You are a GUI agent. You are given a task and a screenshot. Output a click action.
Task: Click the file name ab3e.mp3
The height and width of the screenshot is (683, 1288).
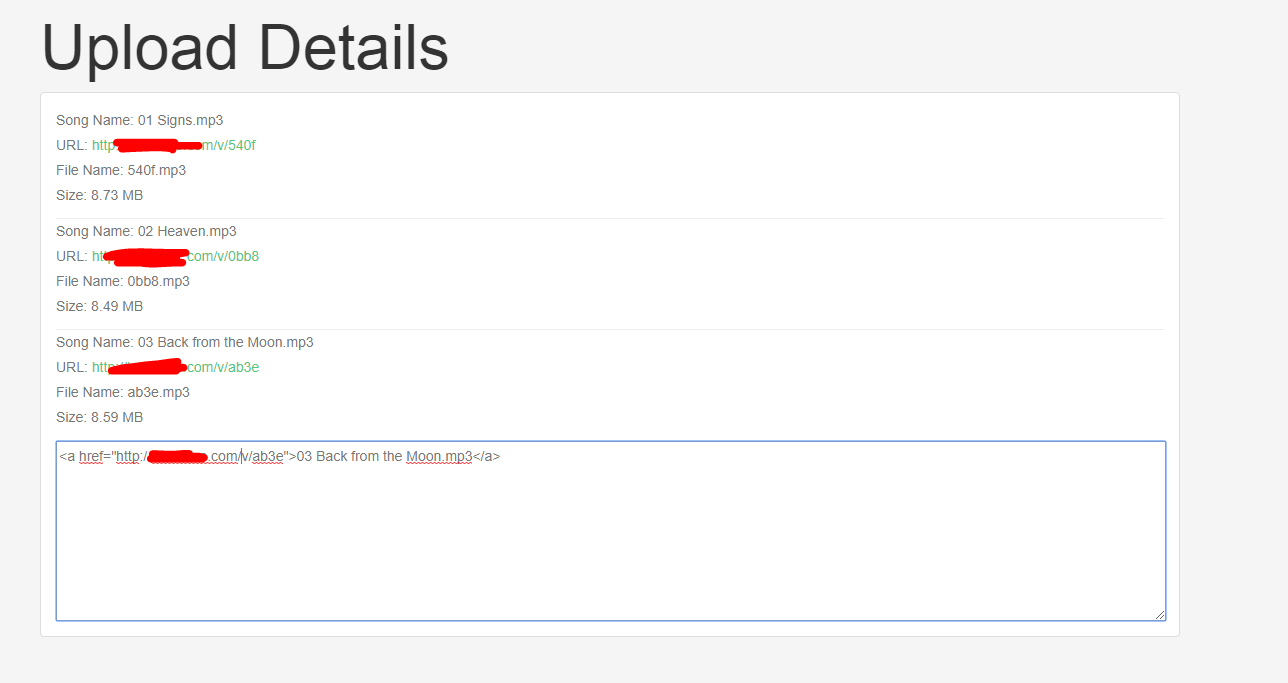[158, 392]
